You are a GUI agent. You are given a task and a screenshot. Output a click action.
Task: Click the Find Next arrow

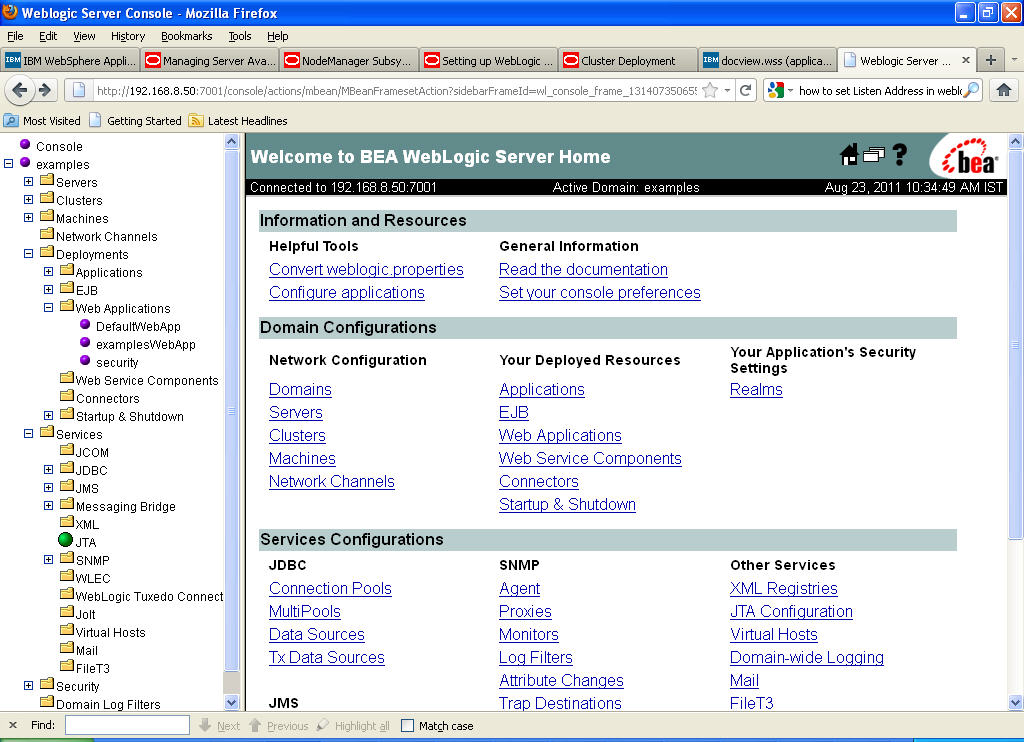(205, 725)
